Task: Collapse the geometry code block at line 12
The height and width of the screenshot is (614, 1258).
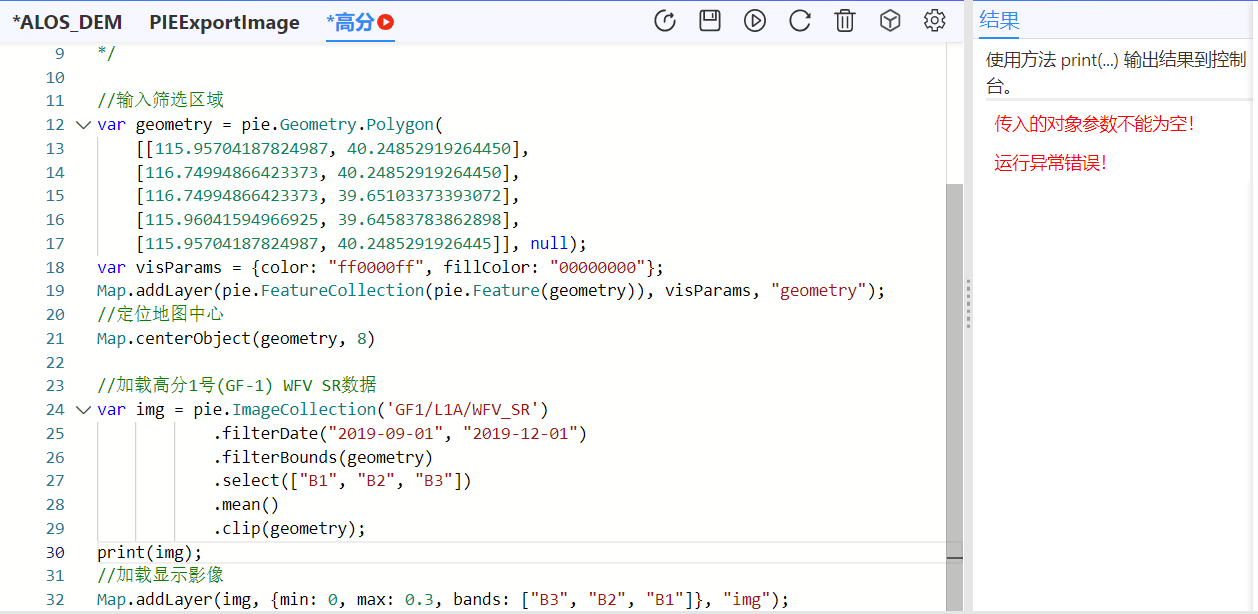Action: point(83,124)
